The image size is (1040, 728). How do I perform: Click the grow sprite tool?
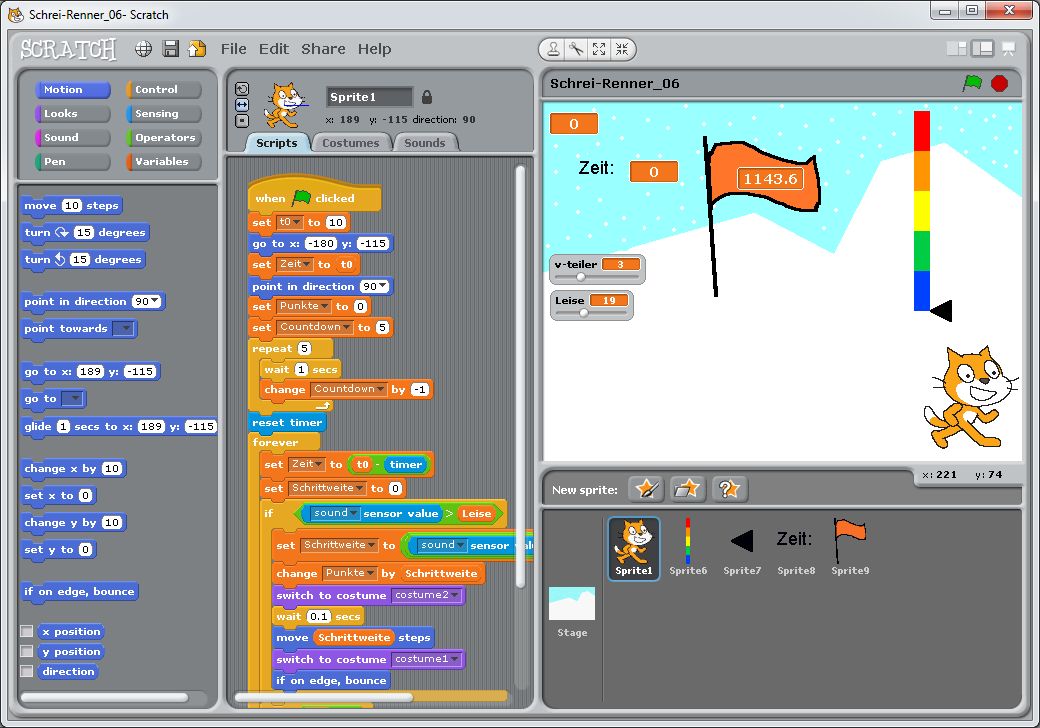(x=599, y=49)
